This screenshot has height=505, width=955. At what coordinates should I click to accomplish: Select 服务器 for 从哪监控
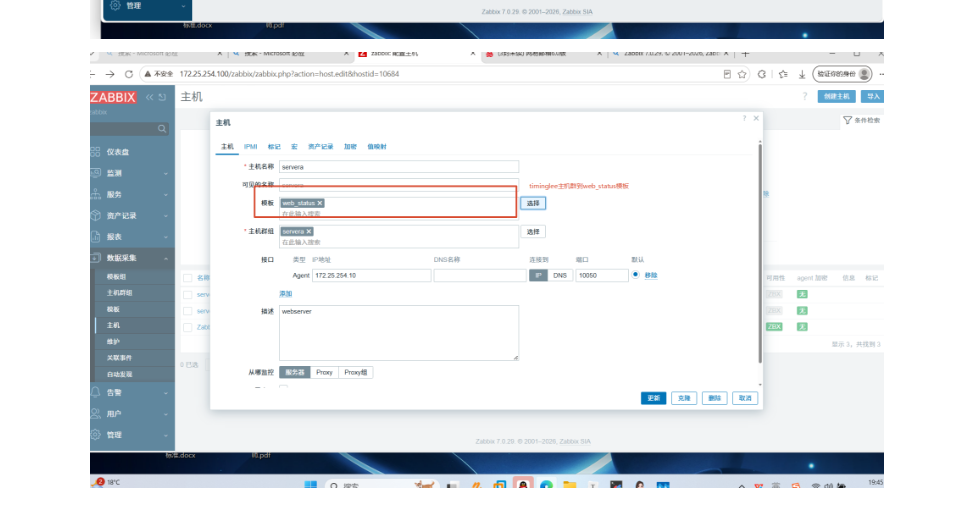[295, 372]
